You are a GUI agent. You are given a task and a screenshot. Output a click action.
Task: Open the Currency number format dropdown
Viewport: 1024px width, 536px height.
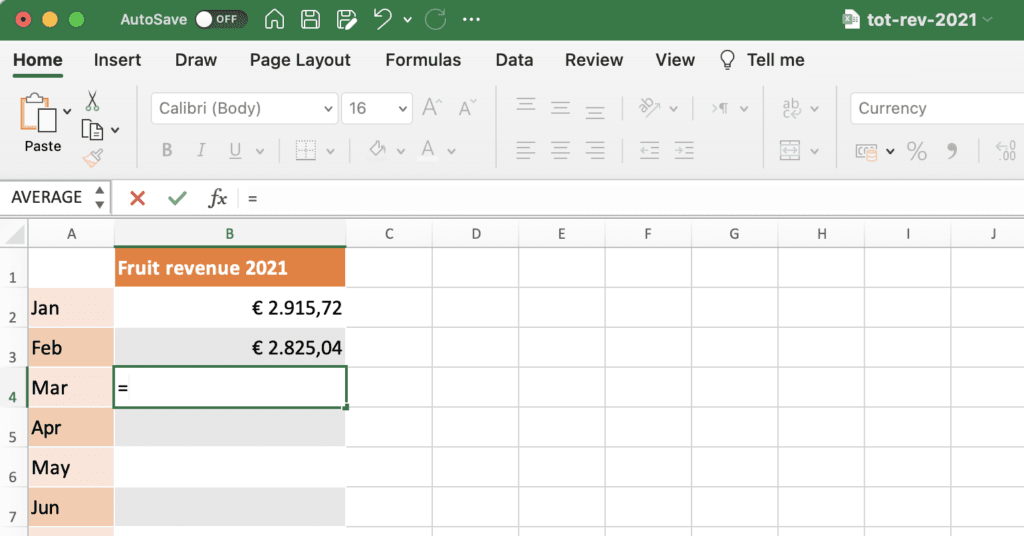(x=935, y=108)
